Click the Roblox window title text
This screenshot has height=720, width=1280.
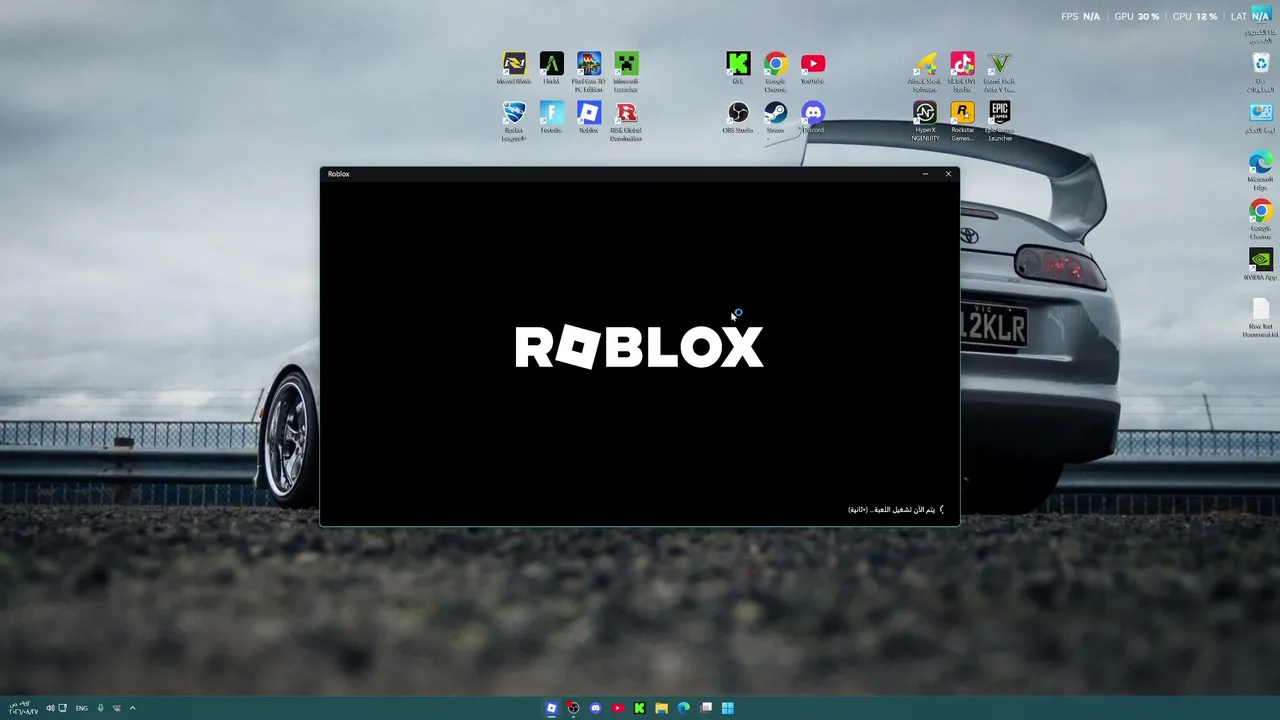click(339, 174)
